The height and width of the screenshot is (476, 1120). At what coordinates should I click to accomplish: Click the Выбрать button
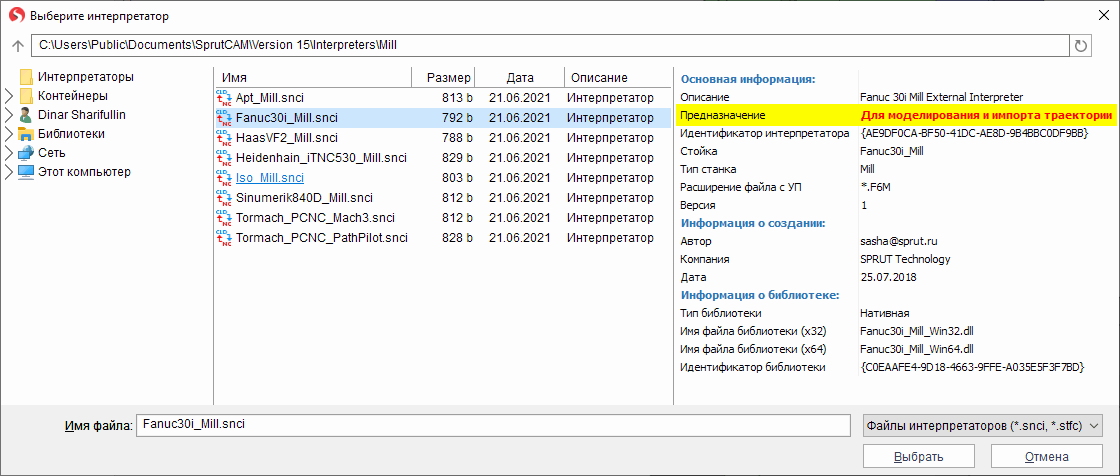click(921, 457)
